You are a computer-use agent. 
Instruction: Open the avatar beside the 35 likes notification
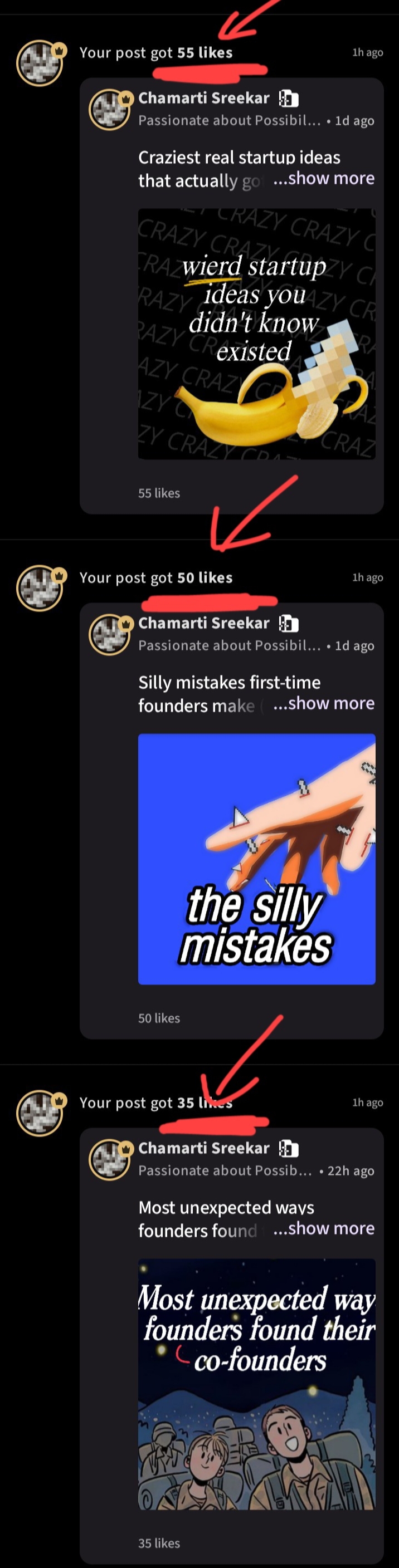(x=40, y=1112)
